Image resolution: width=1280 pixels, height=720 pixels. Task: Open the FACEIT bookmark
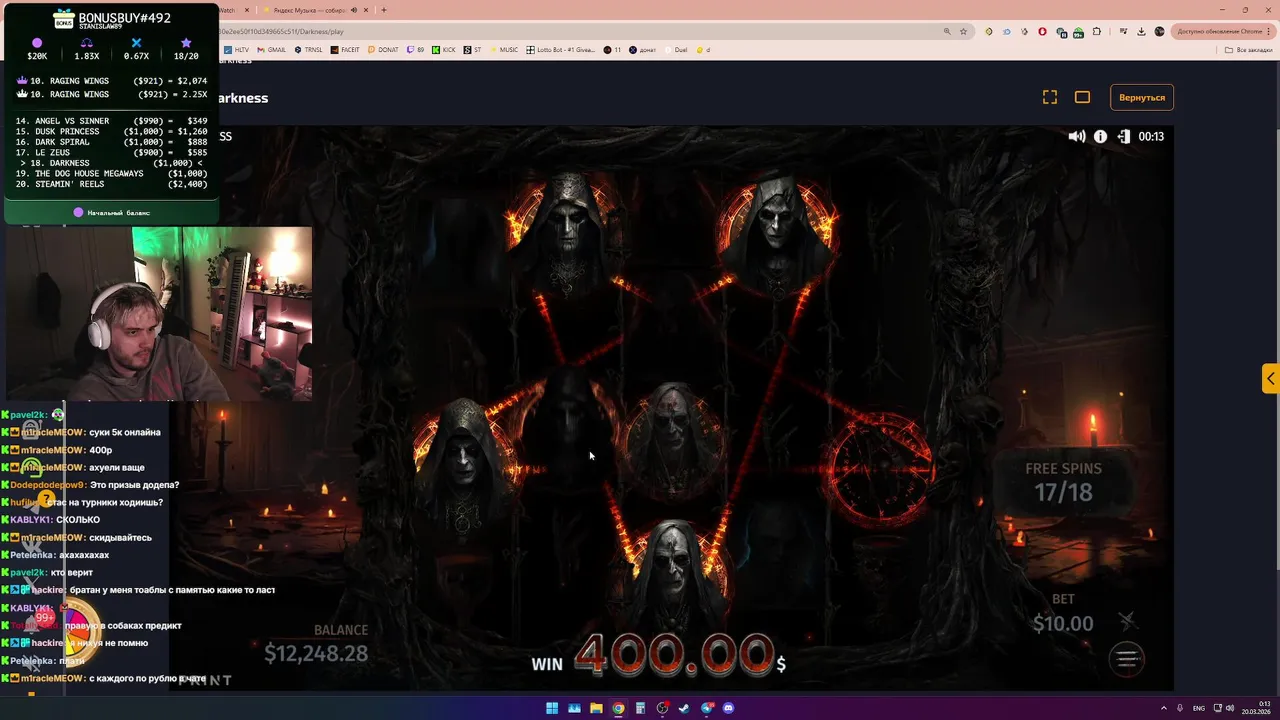[x=345, y=49]
